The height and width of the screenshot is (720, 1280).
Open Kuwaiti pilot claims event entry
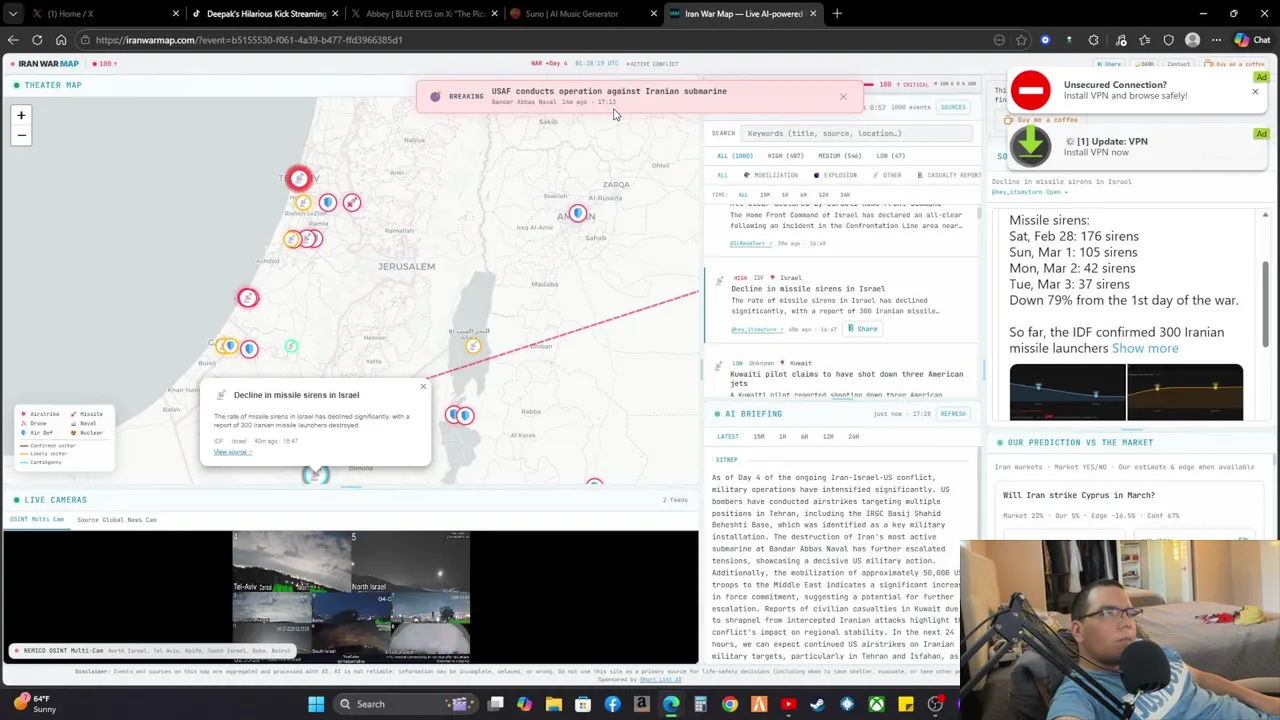click(x=846, y=378)
